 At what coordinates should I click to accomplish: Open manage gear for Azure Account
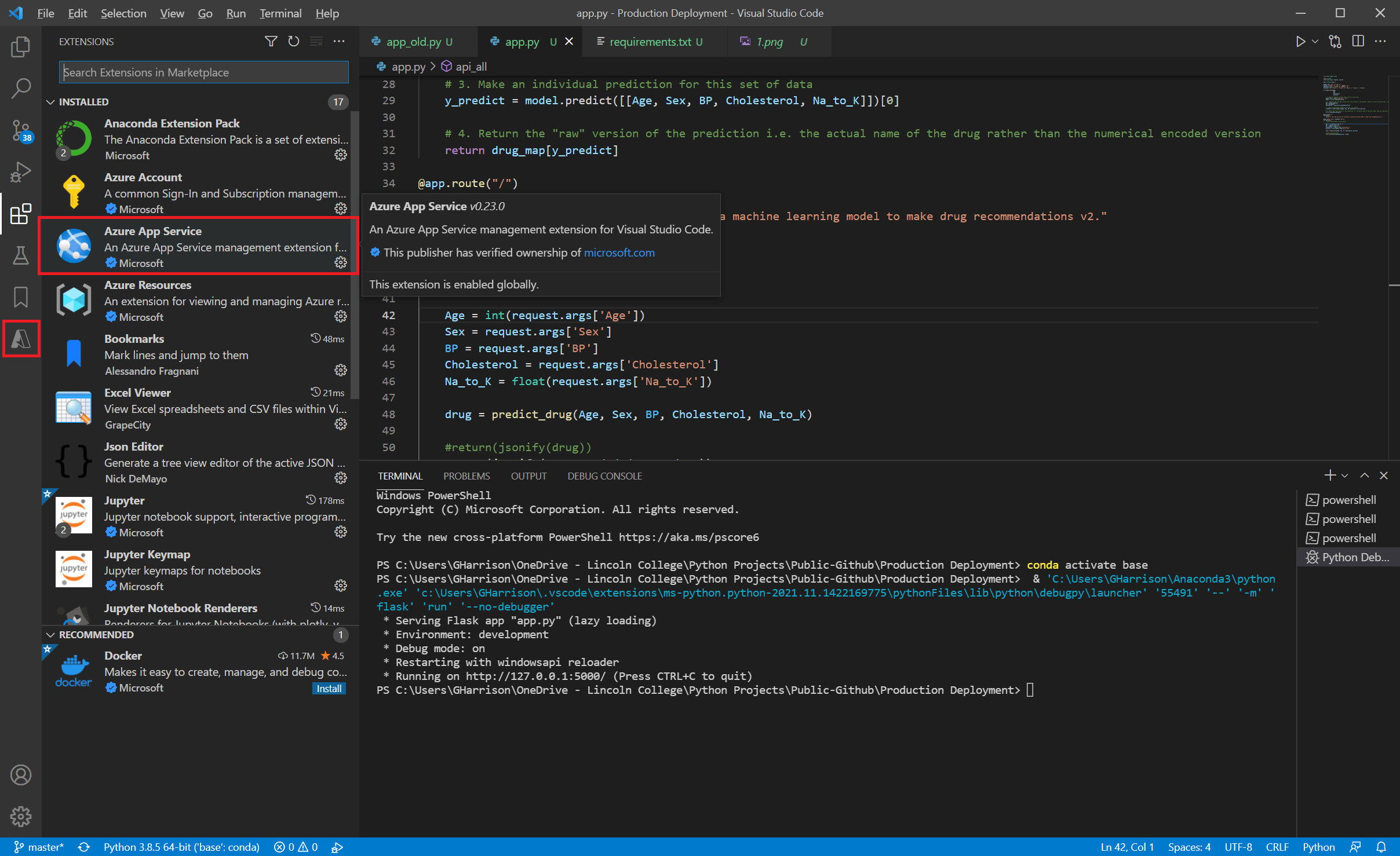point(341,208)
